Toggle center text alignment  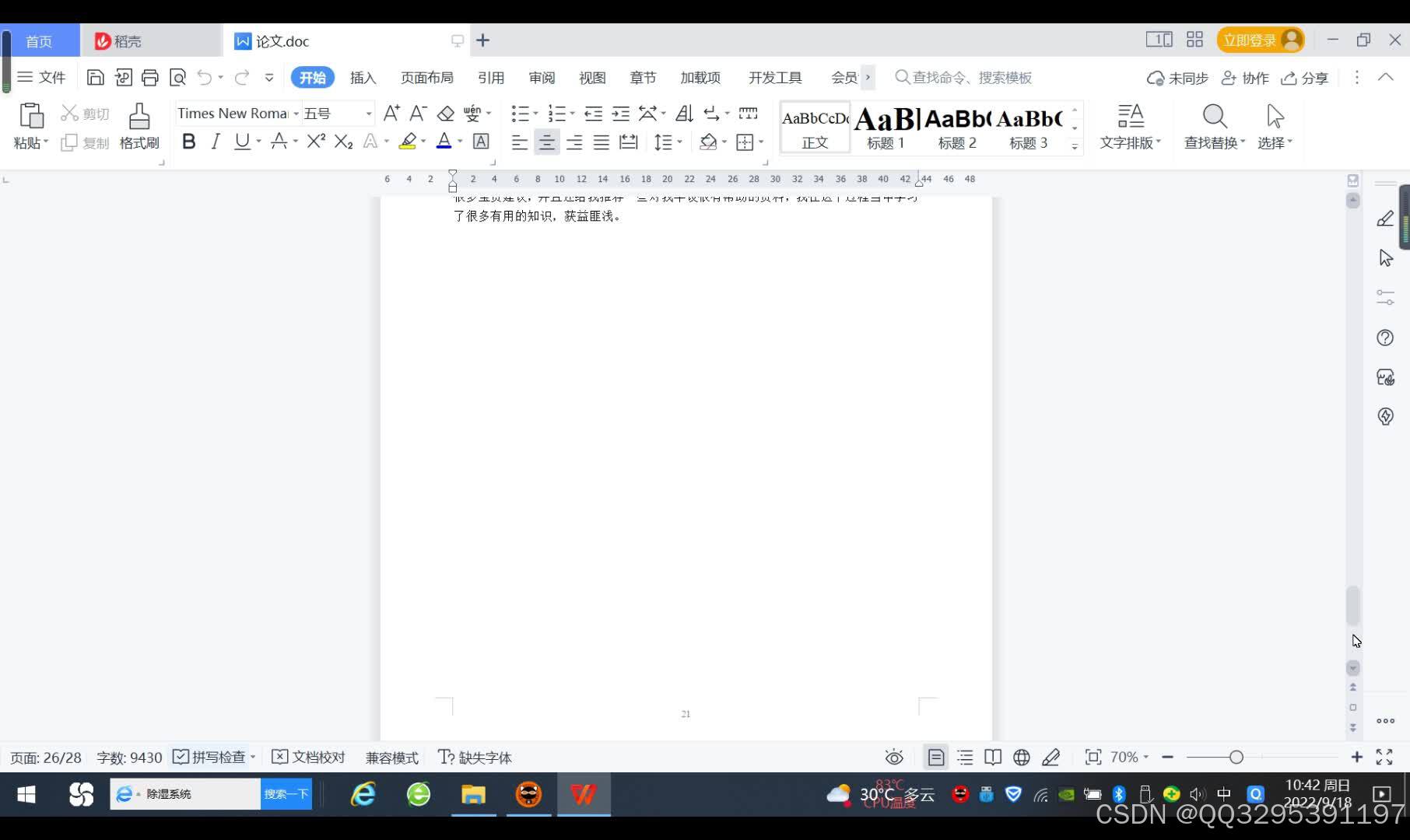click(x=546, y=142)
